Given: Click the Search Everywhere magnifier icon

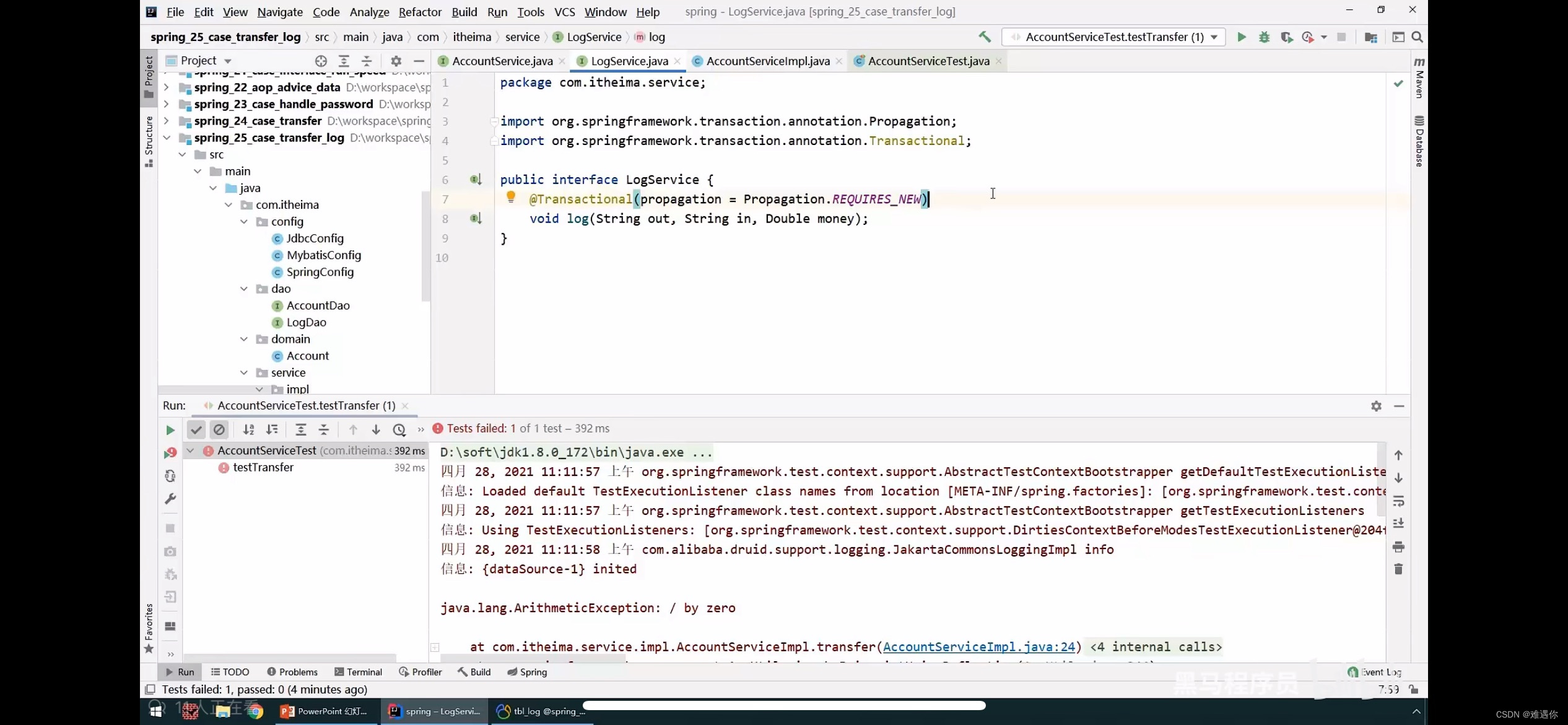Looking at the screenshot, I should click(x=1417, y=37).
